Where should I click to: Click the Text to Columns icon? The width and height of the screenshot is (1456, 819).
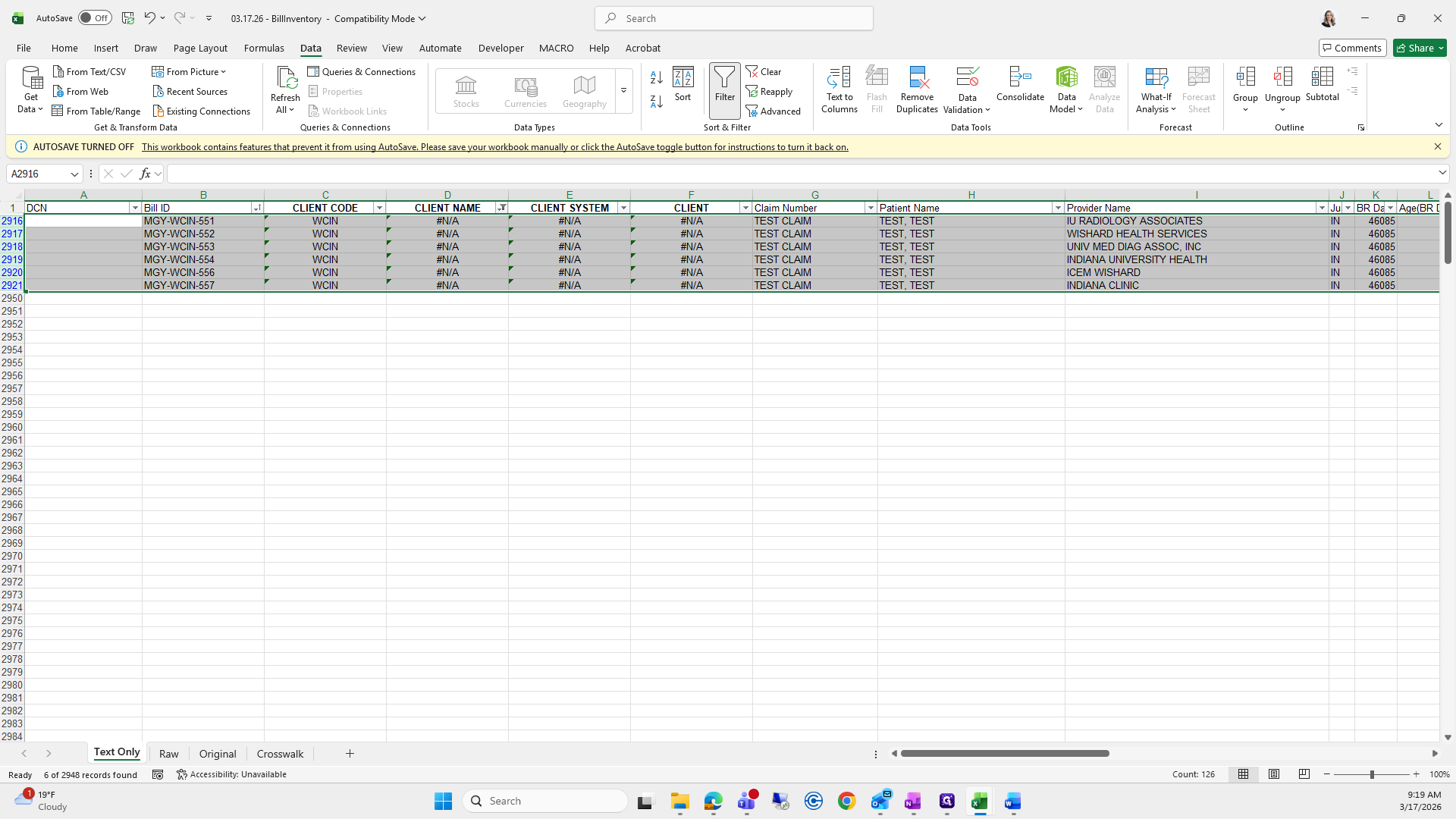[839, 77]
